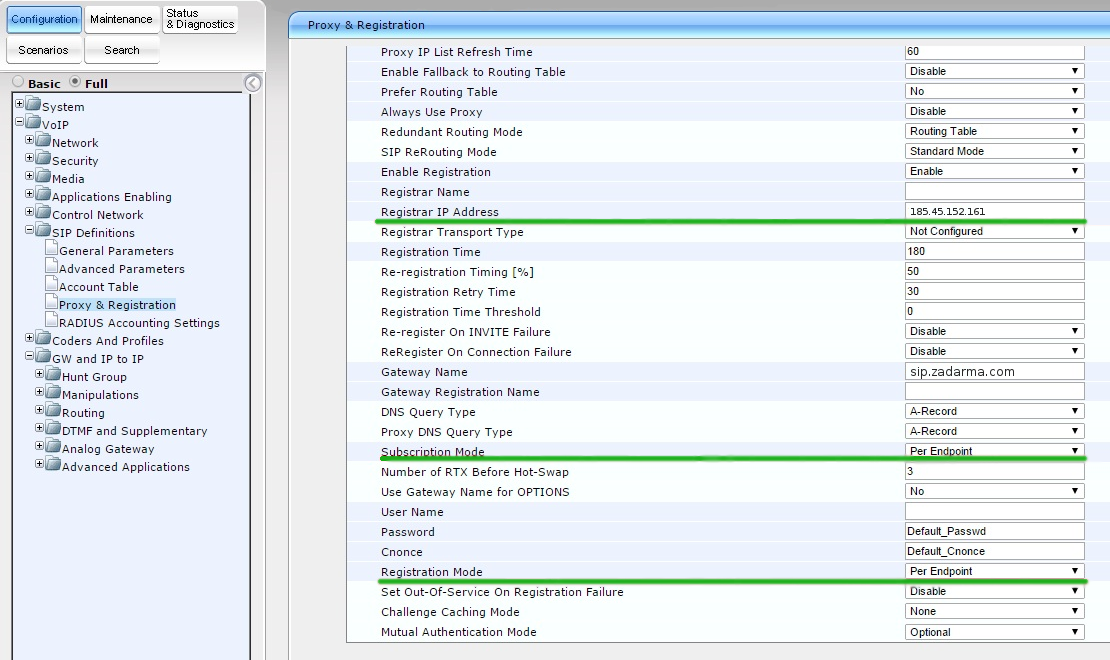
Task: Click the Analog Gateway folder icon
Action: pos(53,448)
